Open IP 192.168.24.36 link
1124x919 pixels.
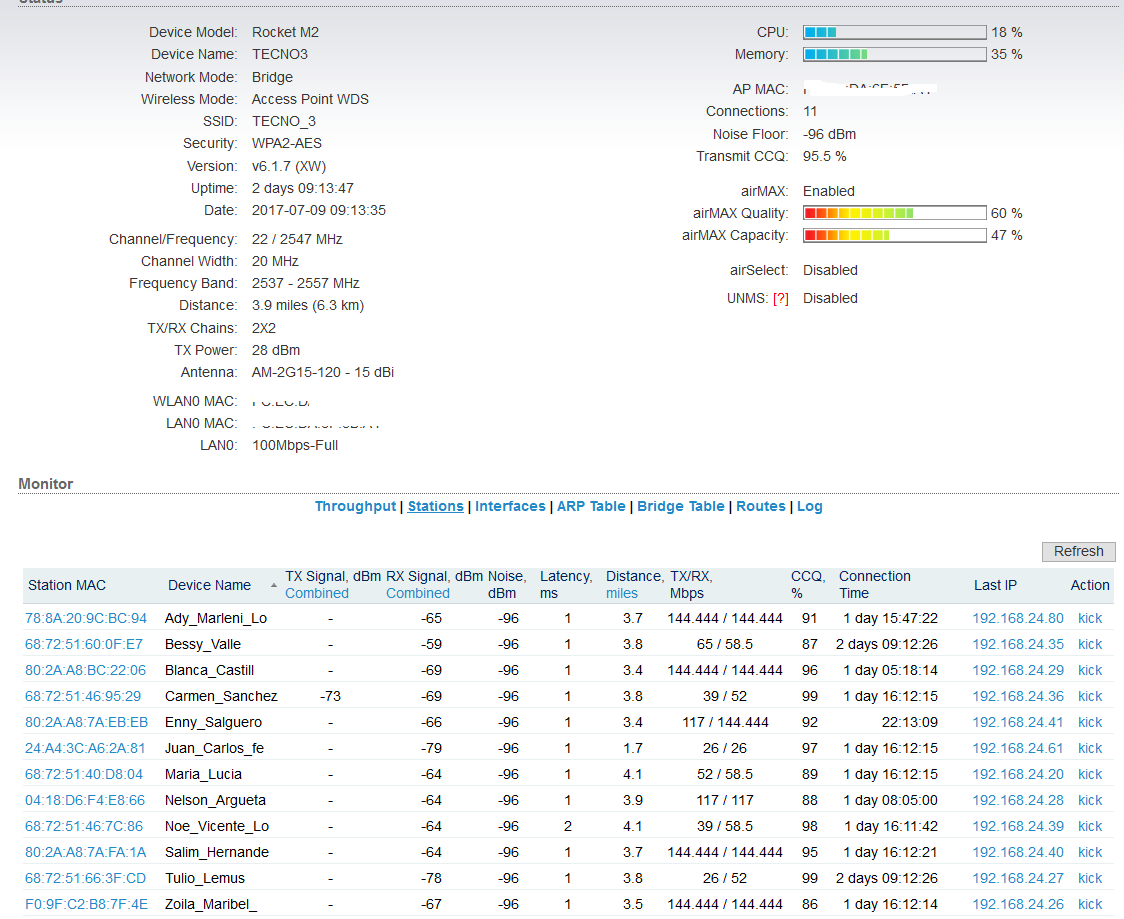pos(1018,696)
